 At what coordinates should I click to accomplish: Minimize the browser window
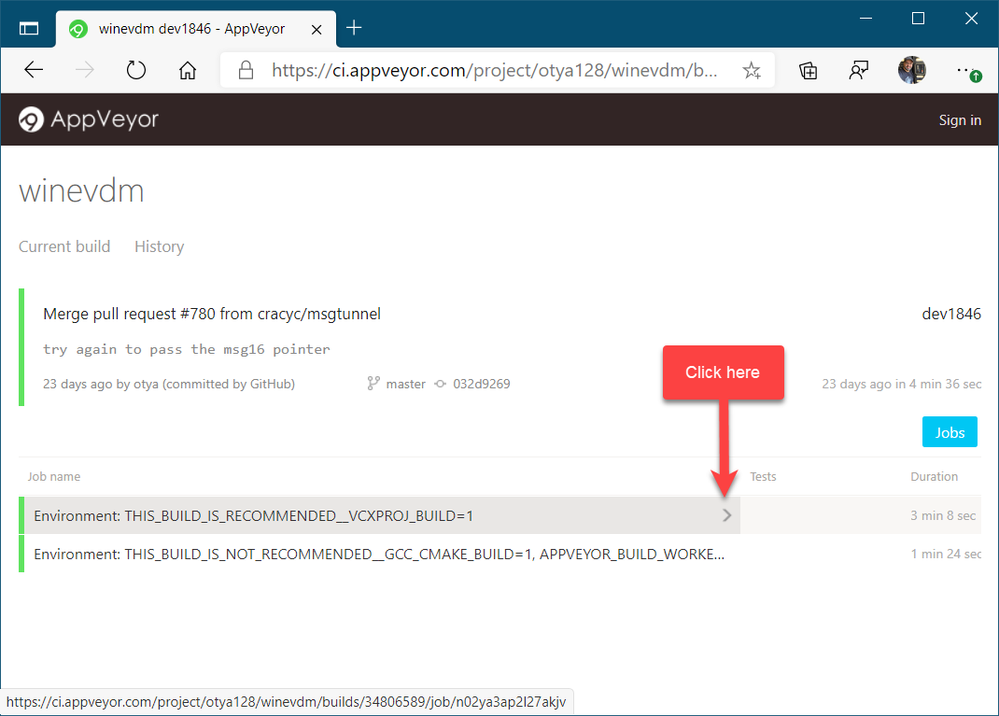tap(866, 18)
